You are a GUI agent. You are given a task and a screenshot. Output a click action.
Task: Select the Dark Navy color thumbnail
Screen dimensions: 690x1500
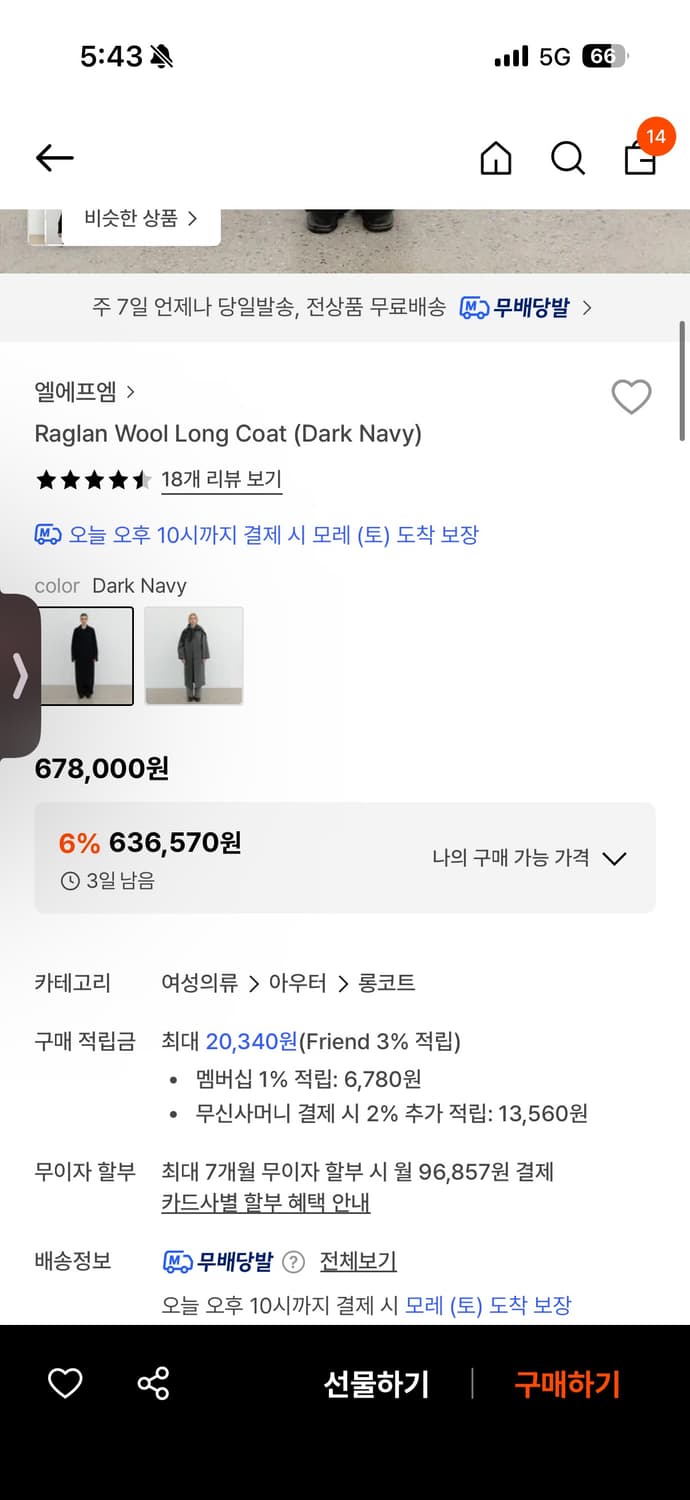86,655
